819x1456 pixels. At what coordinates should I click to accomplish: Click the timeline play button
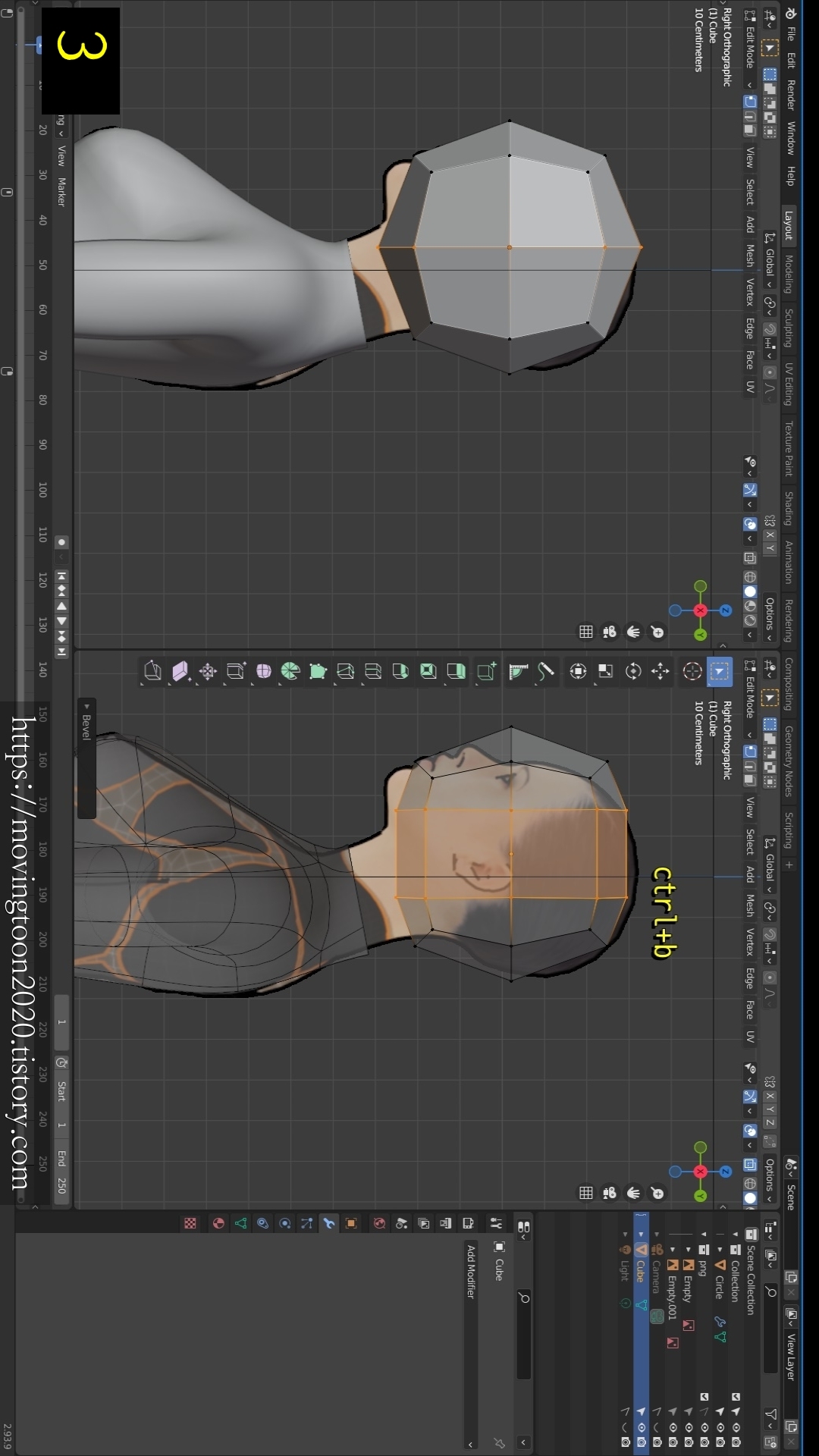pos(61,621)
